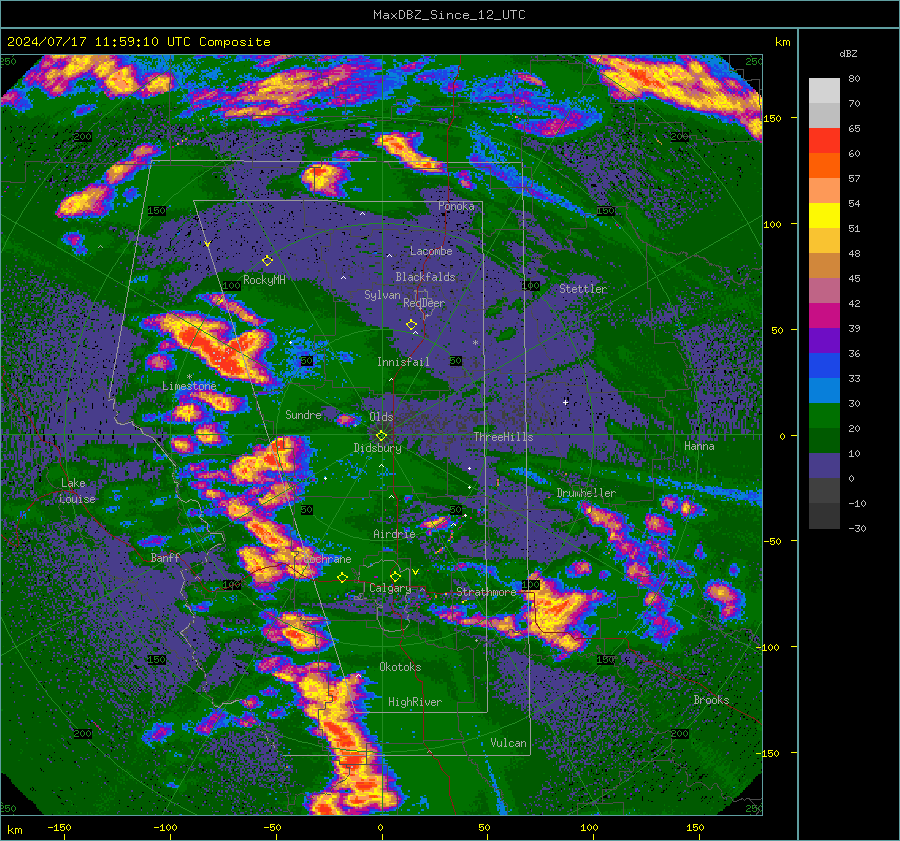Pick the dark orange swatch between 60 and 57

824,166
